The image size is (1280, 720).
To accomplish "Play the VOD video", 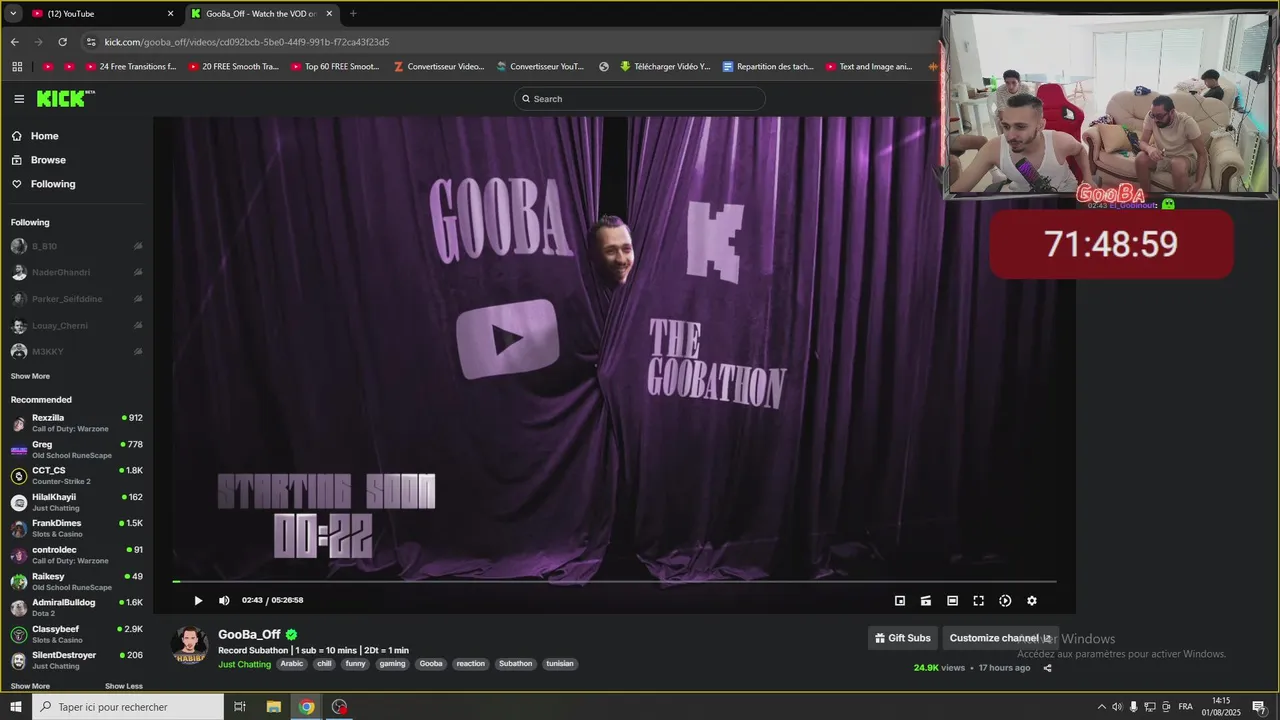I will tap(198, 601).
